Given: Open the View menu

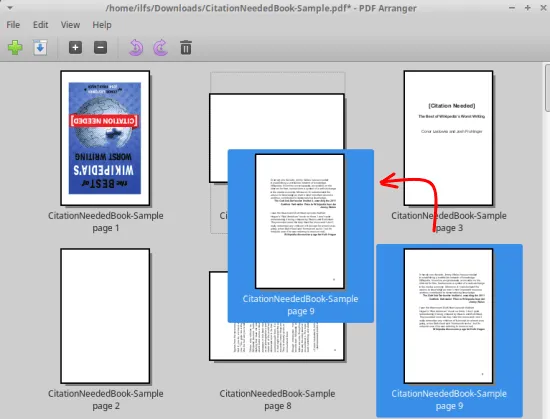Looking at the screenshot, I should [x=70, y=25].
